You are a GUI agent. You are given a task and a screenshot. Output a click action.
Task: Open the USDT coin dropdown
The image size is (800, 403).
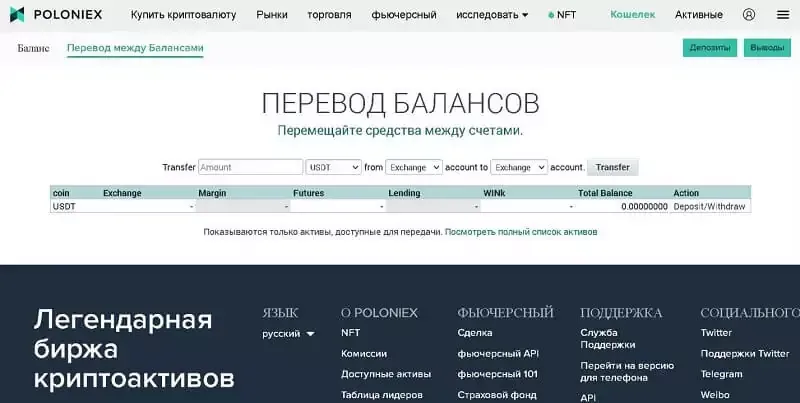point(334,167)
